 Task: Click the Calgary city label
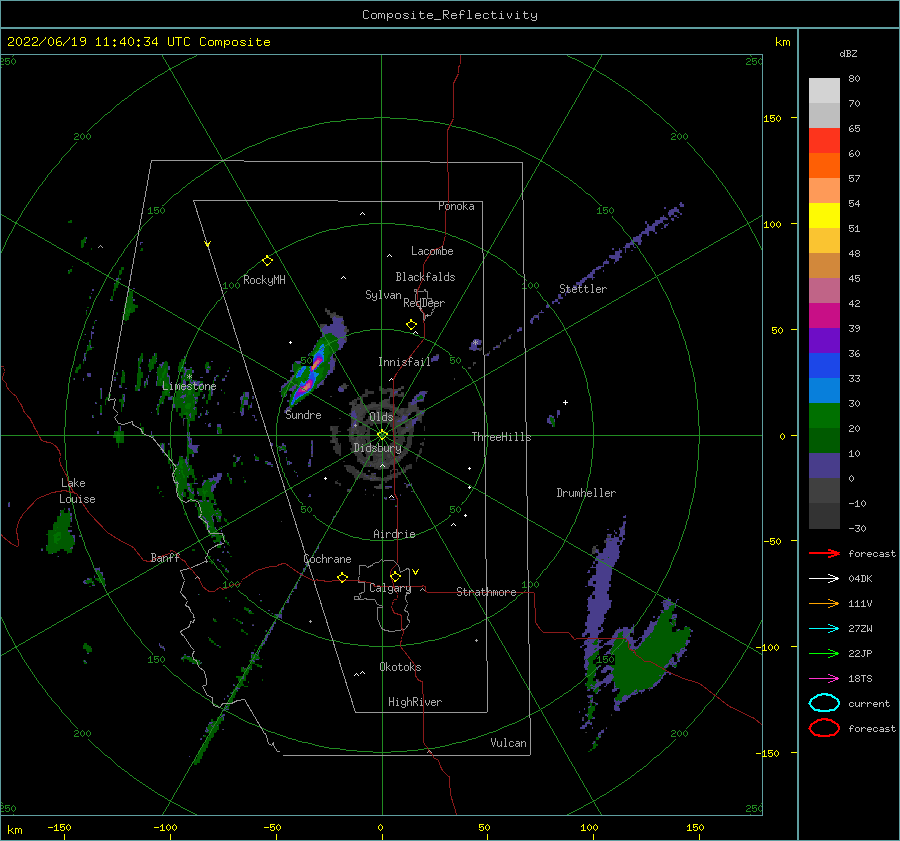click(x=390, y=588)
